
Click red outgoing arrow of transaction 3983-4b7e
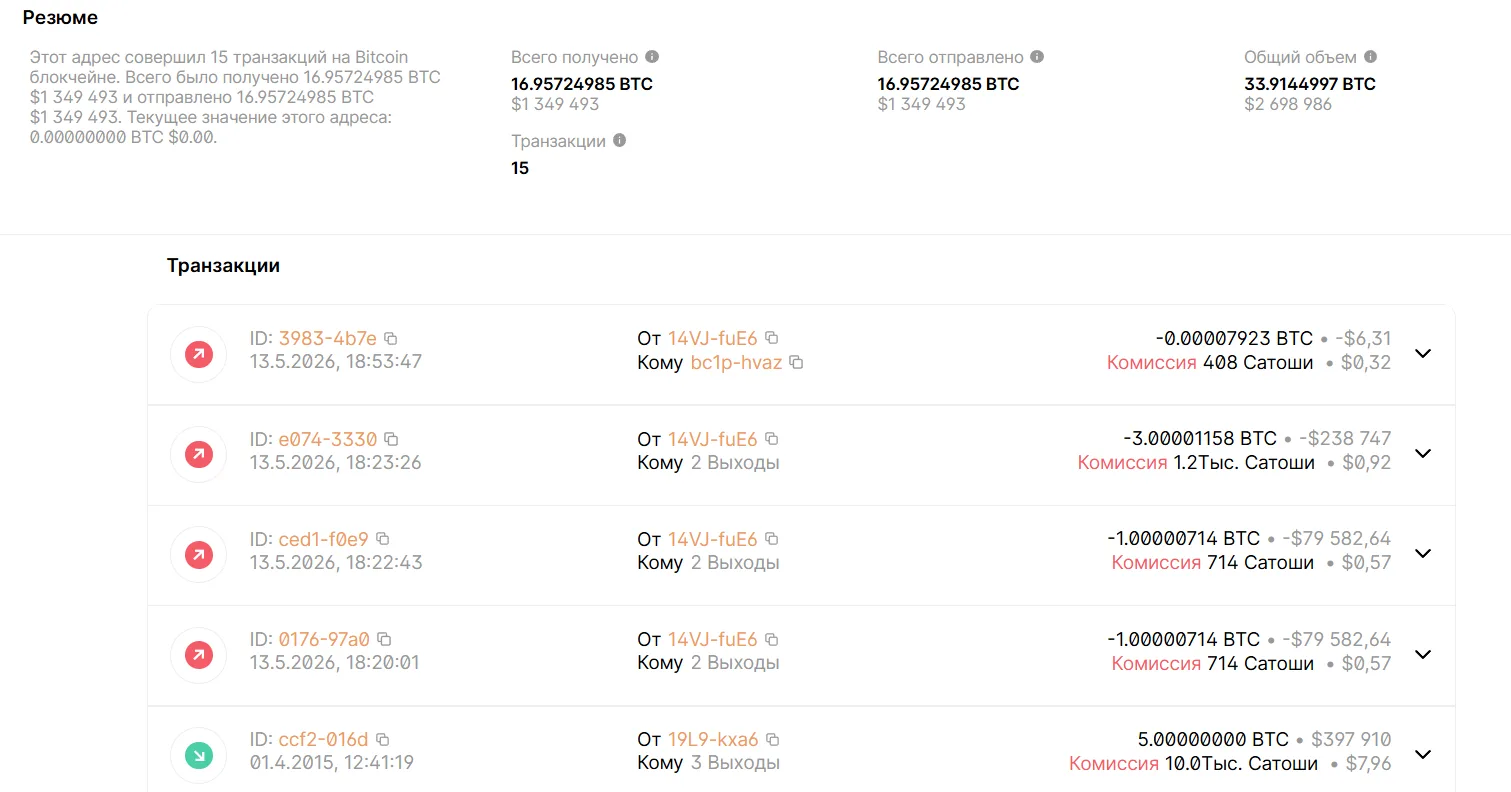199,354
